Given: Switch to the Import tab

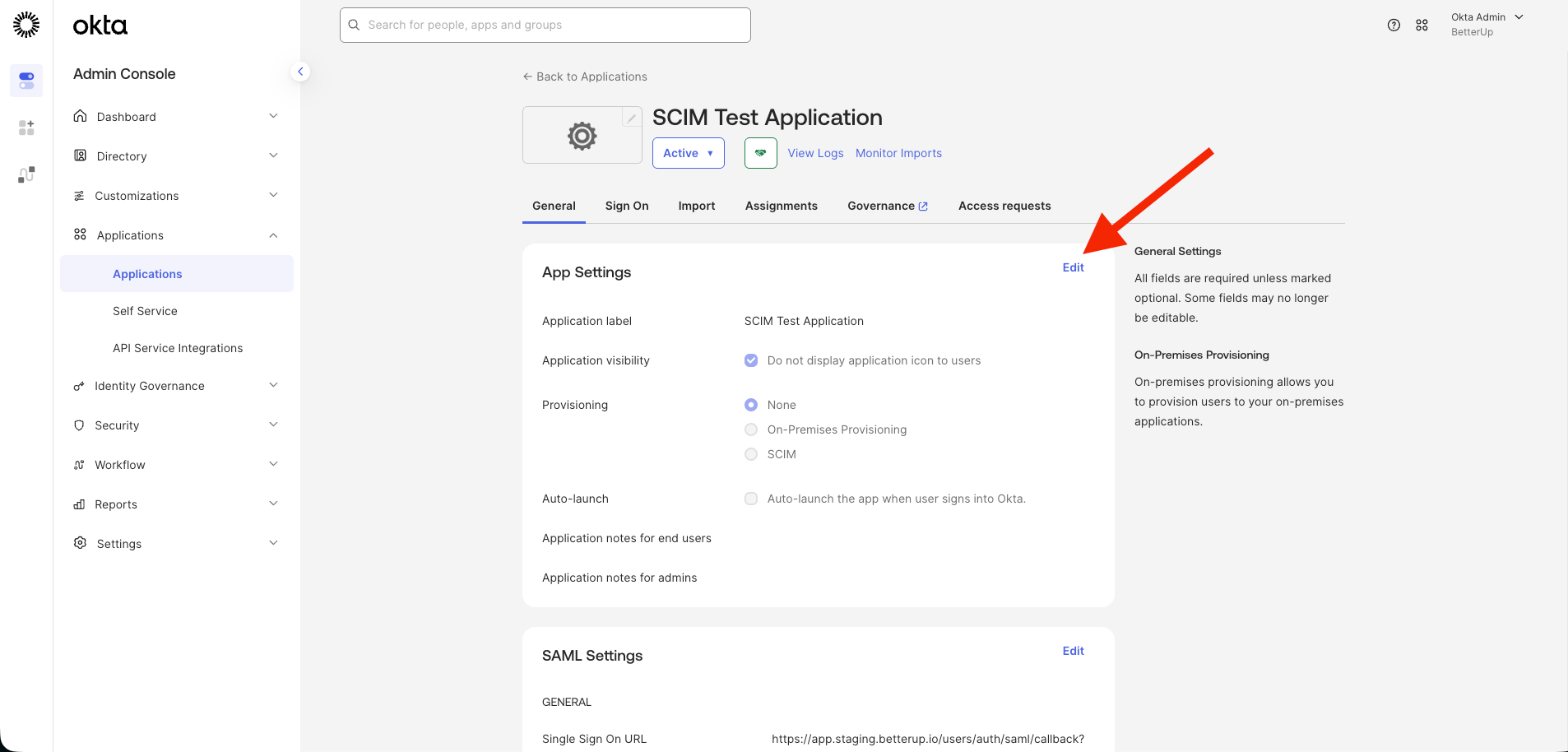Looking at the screenshot, I should pyautogui.click(x=697, y=206).
